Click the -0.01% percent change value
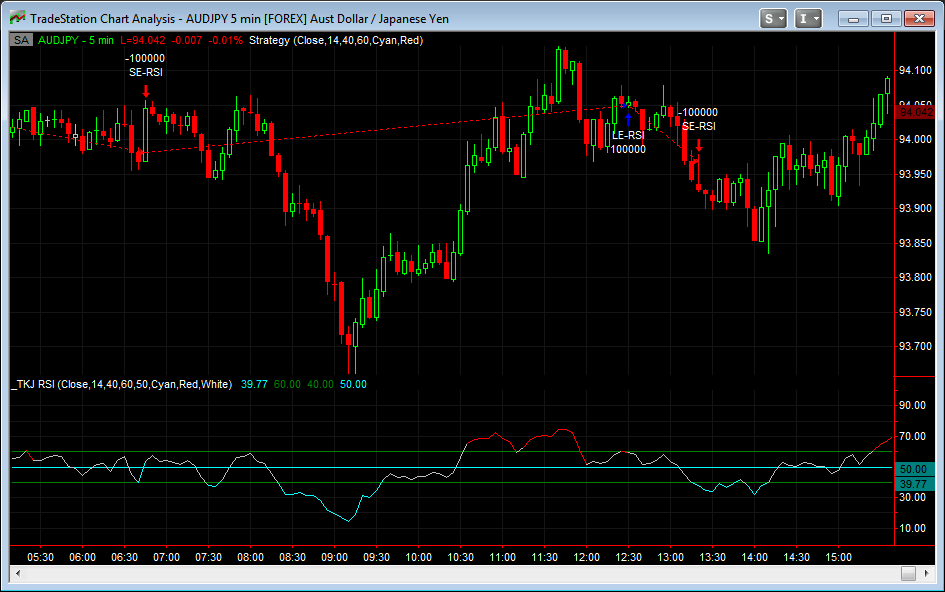 pos(225,40)
